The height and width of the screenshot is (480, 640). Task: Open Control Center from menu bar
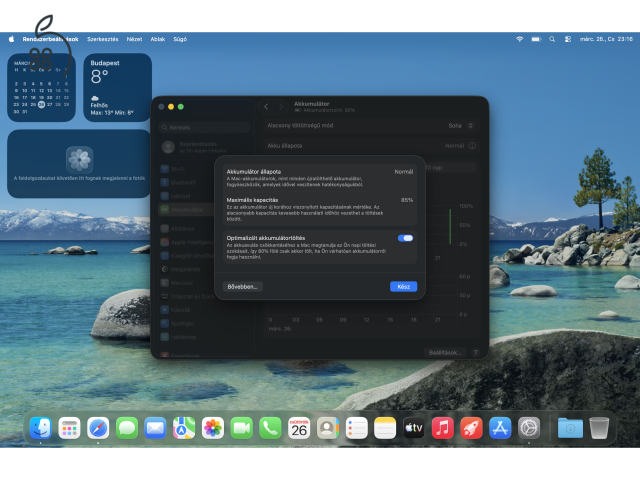point(568,39)
